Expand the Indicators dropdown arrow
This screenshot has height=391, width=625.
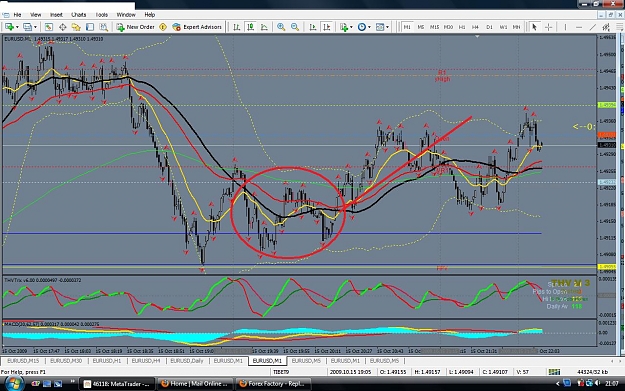click(351, 27)
